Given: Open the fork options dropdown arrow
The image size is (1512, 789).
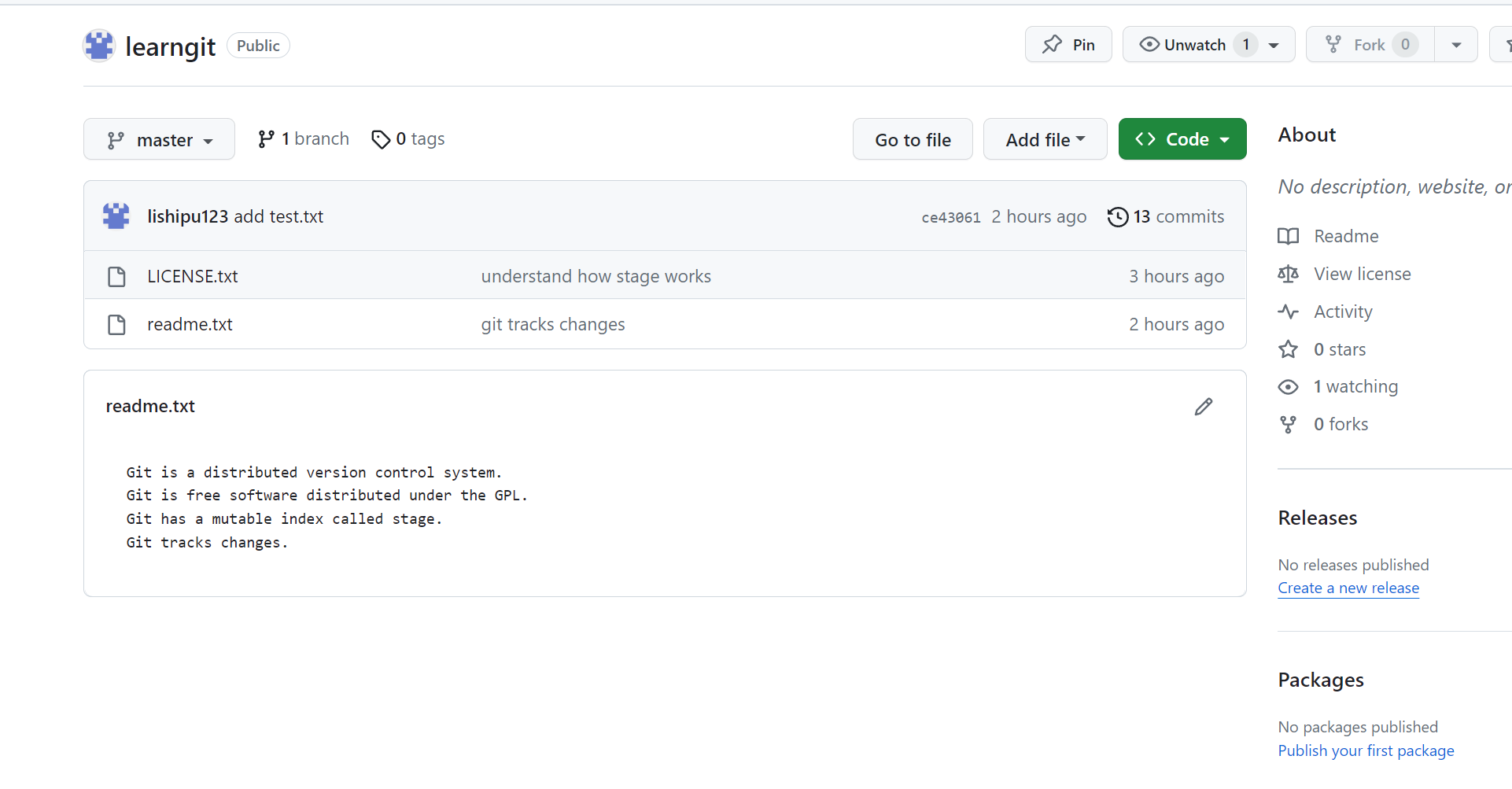Looking at the screenshot, I should (x=1456, y=45).
